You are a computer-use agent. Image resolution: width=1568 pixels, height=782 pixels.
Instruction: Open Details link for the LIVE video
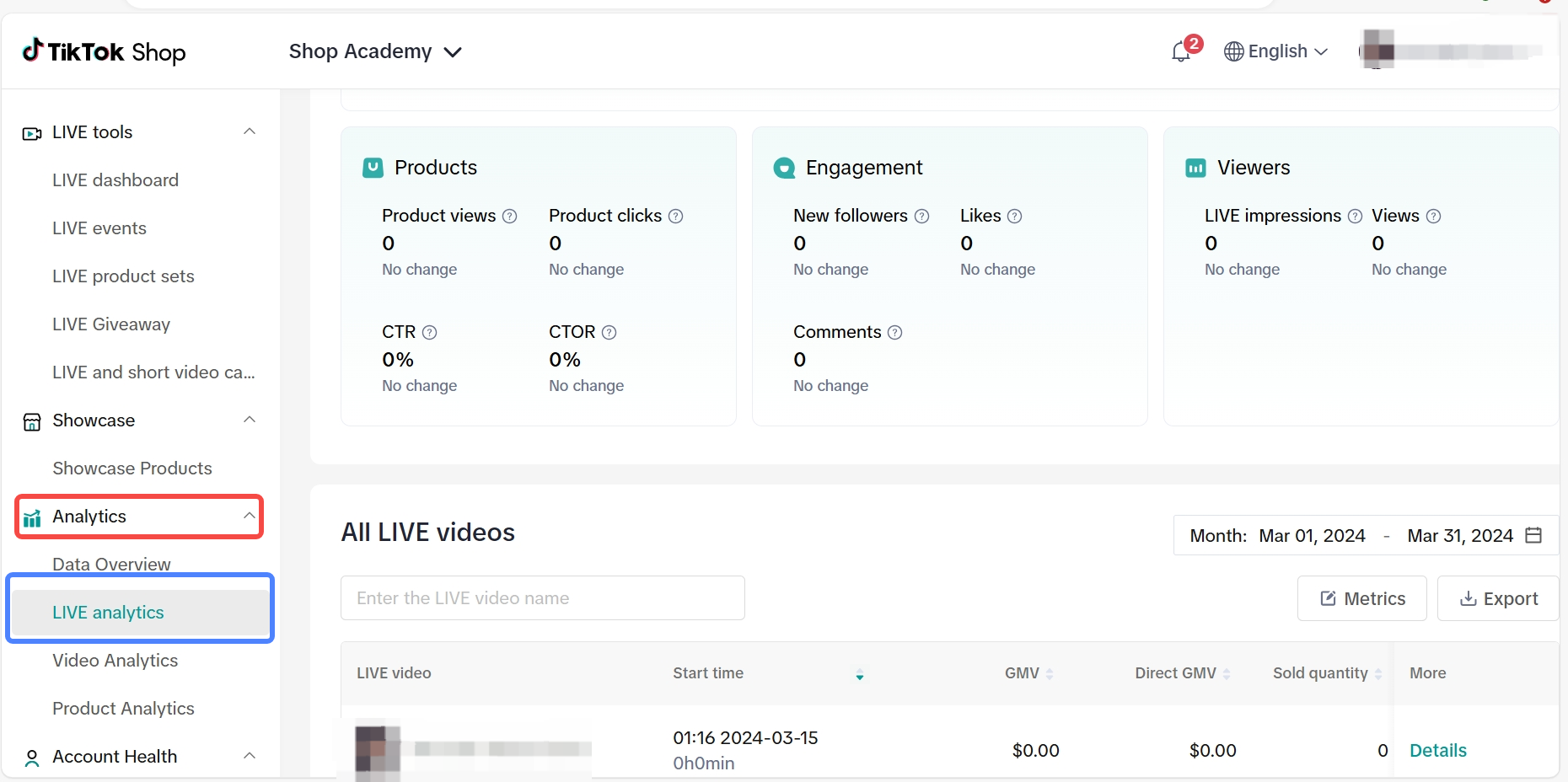click(1438, 751)
